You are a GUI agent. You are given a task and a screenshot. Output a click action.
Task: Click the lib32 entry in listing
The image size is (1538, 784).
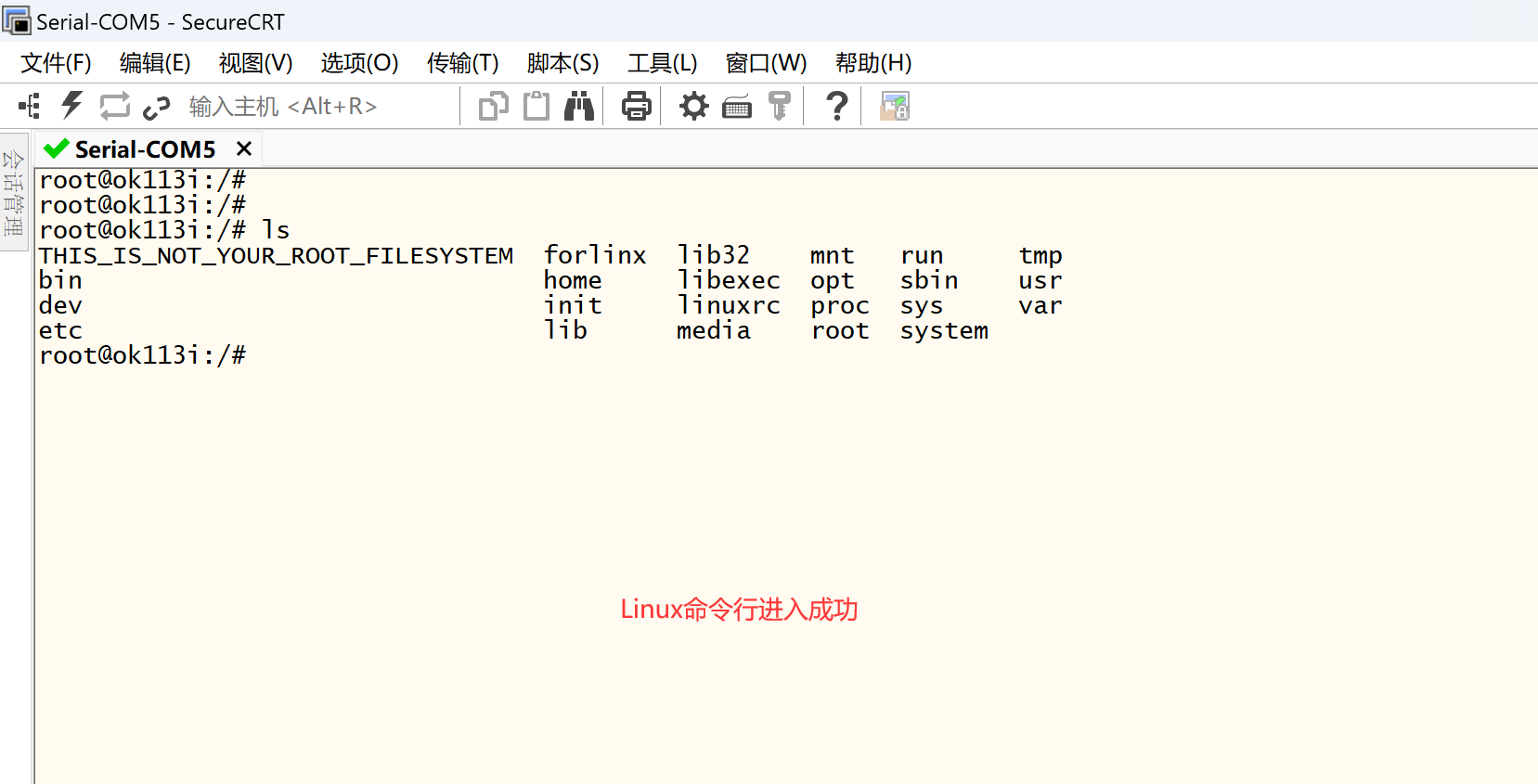point(713,255)
